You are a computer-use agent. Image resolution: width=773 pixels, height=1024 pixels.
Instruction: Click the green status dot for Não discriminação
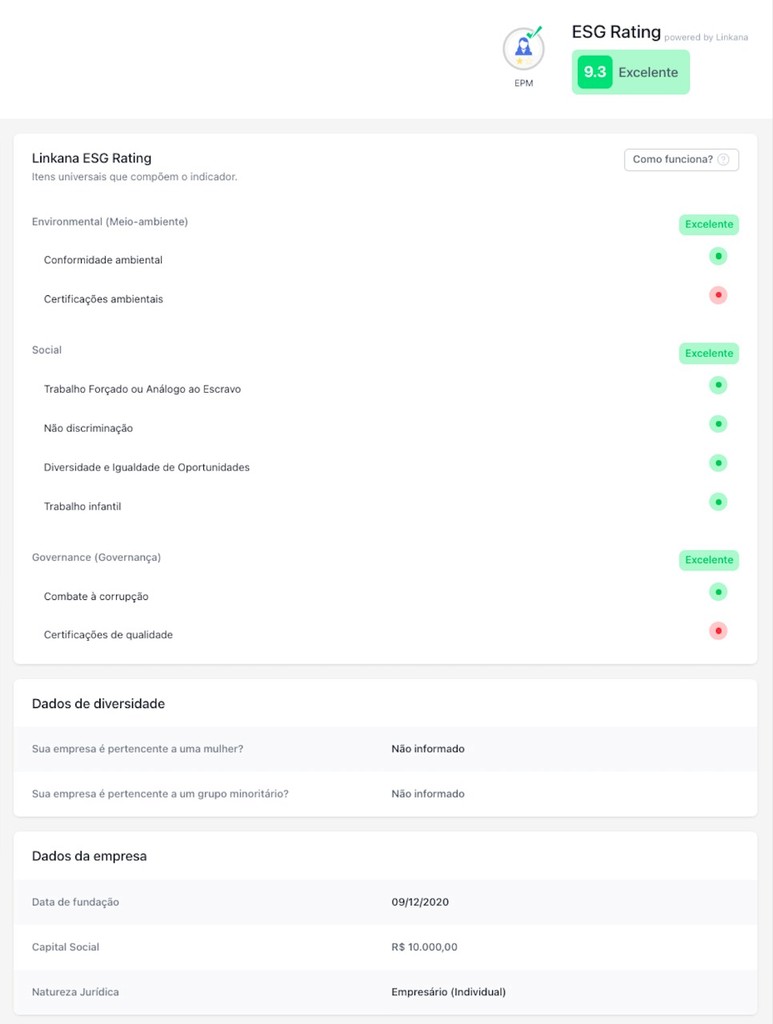[718, 423]
